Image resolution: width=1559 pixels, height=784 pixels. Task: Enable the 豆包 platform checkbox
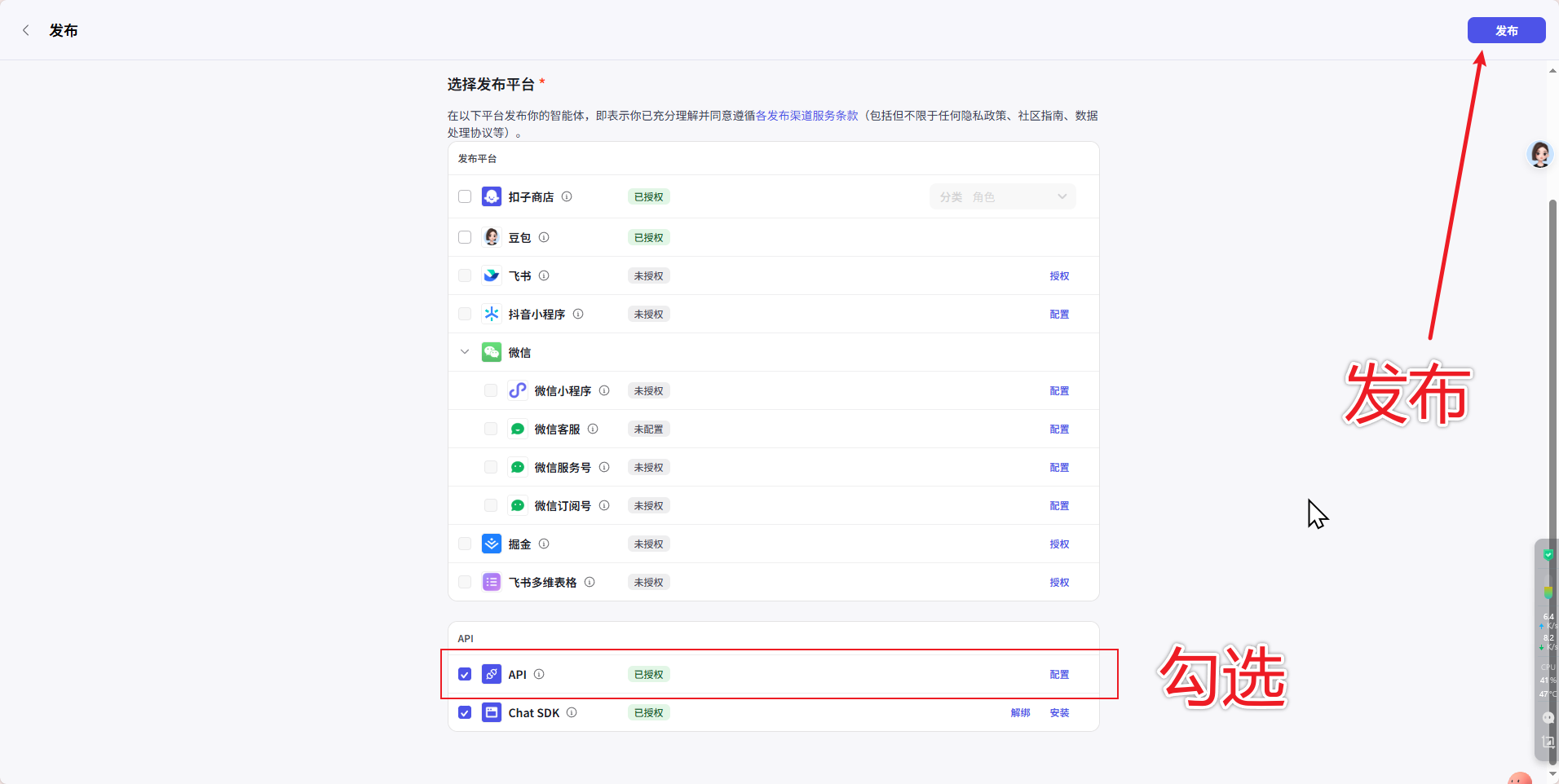point(465,237)
